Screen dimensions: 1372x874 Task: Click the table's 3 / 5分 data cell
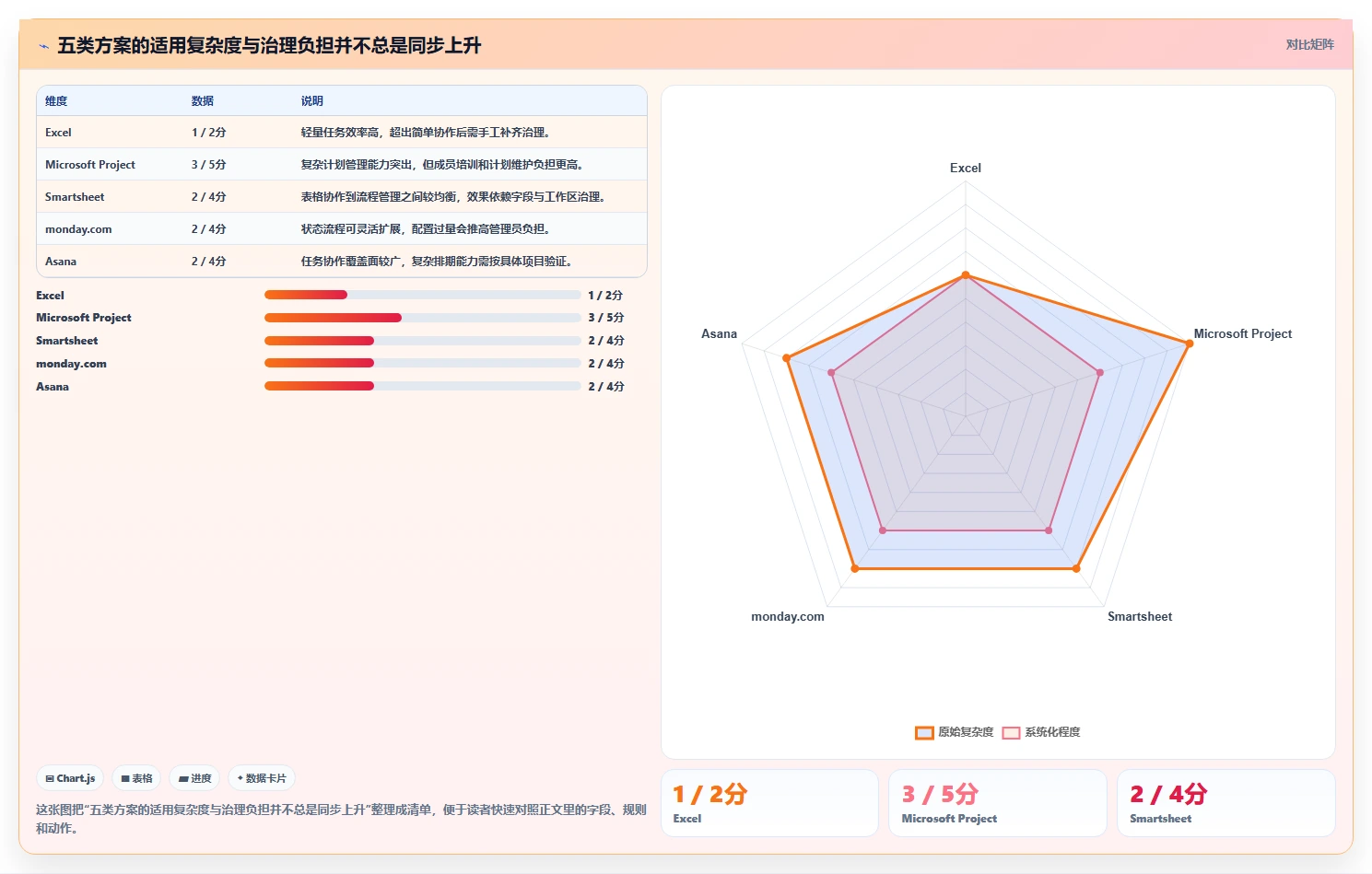209,165
